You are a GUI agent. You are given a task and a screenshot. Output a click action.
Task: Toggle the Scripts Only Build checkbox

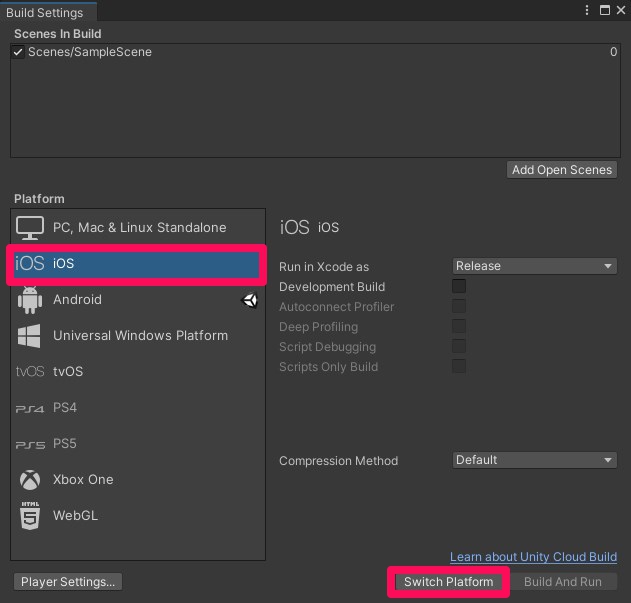[459, 367]
